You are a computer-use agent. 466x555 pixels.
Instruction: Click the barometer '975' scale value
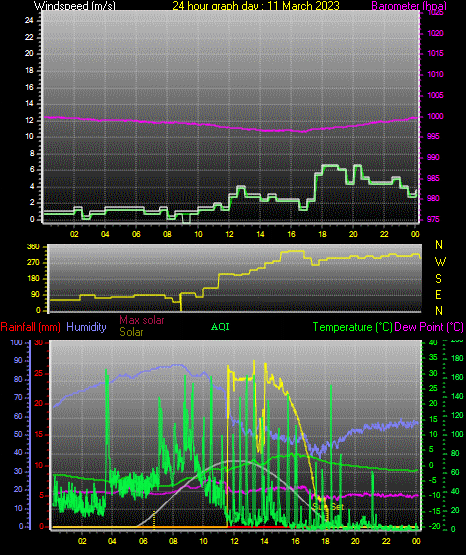coord(433,219)
